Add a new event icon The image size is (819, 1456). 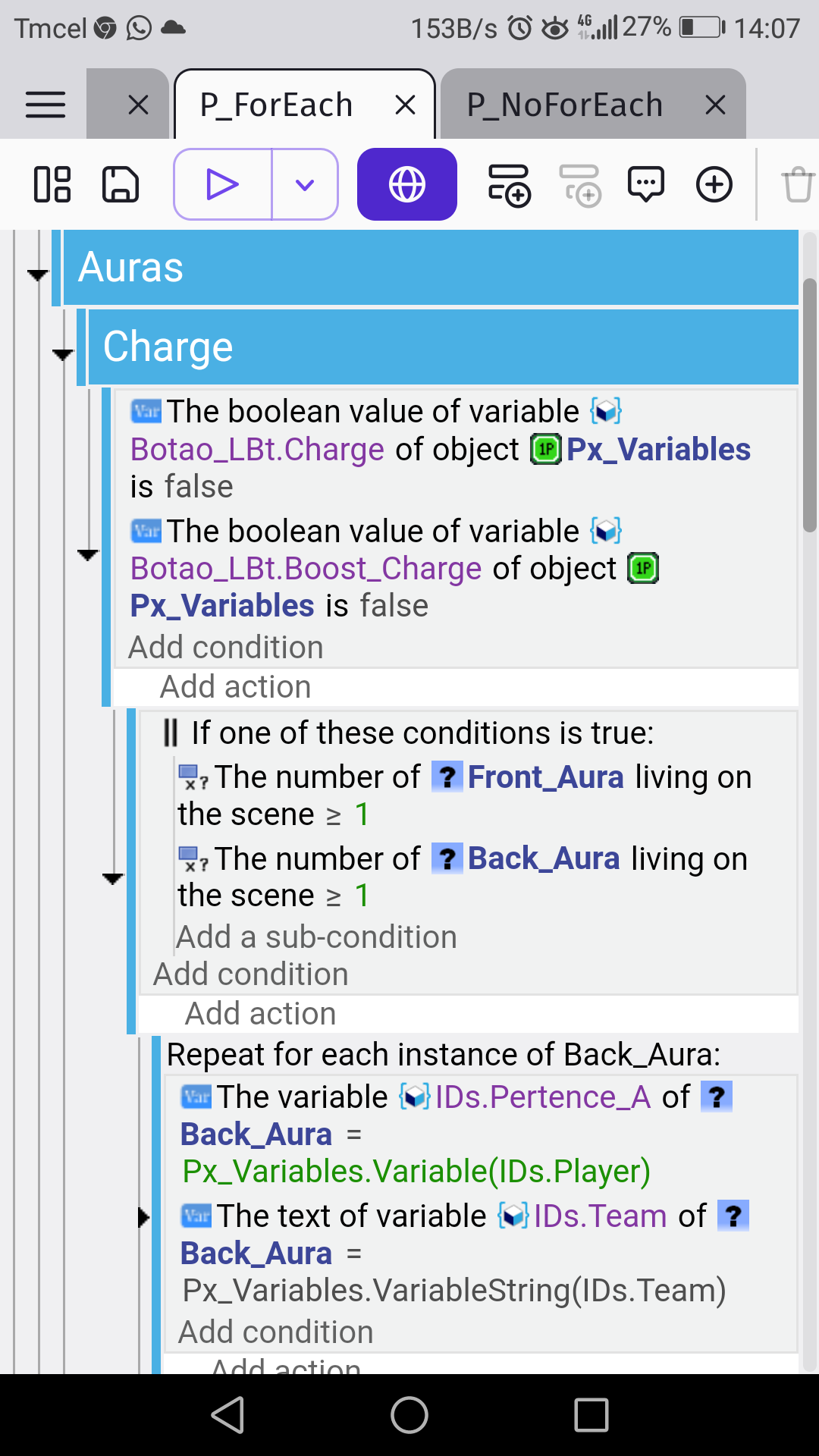pyautogui.click(x=509, y=184)
